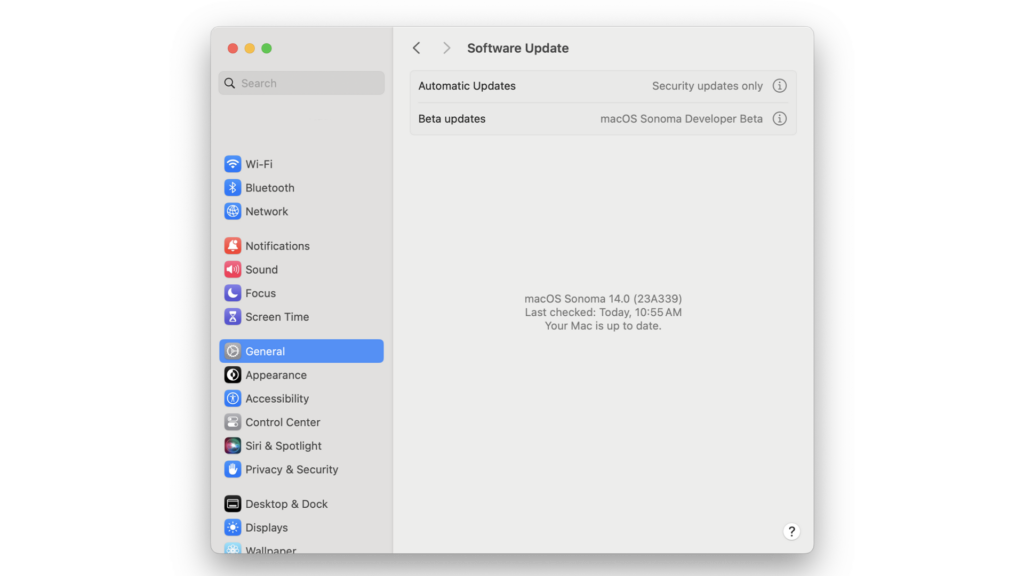Open Automatic Updates info button
1024x576 pixels.
[x=779, y=86]
